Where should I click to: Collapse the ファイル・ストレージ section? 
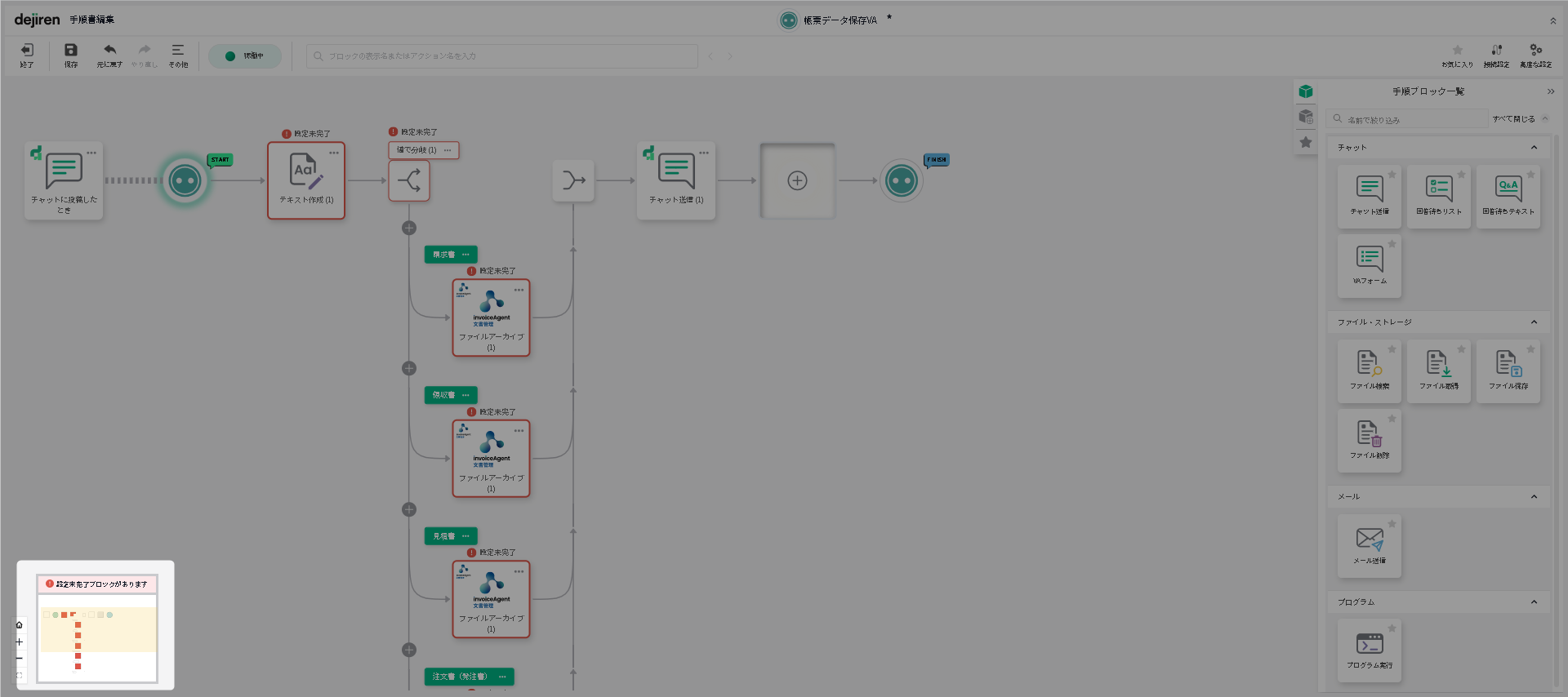1534,322
